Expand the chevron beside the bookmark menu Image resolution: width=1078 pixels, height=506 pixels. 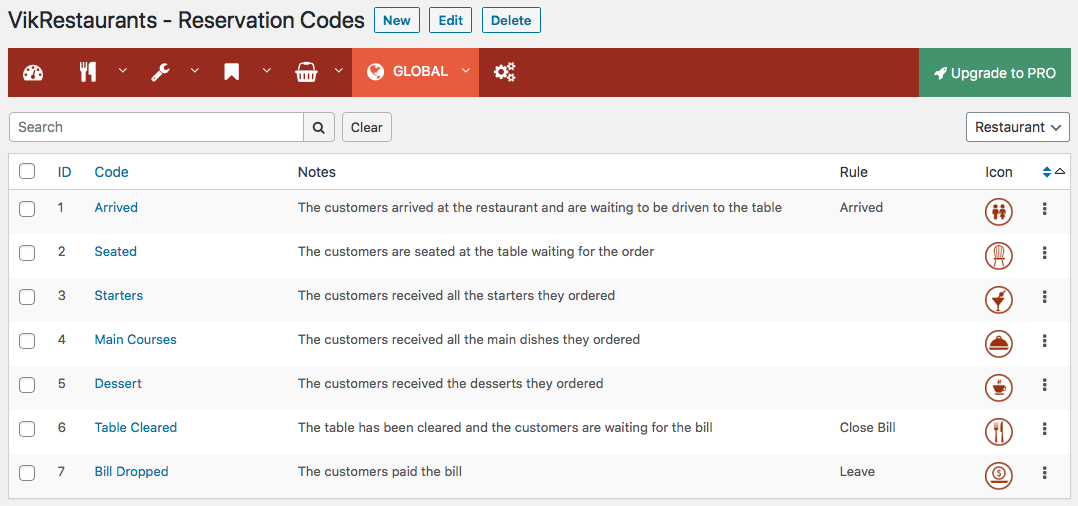pyautogui.click(x=267, y=70)
